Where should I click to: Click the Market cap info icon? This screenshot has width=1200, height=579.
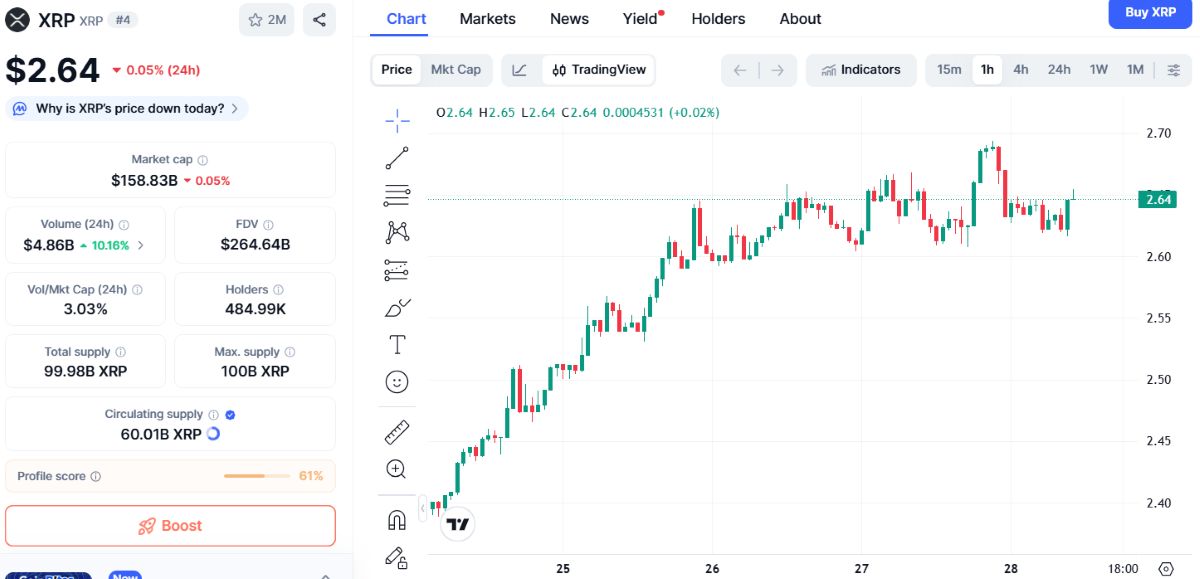click(203, 160)
